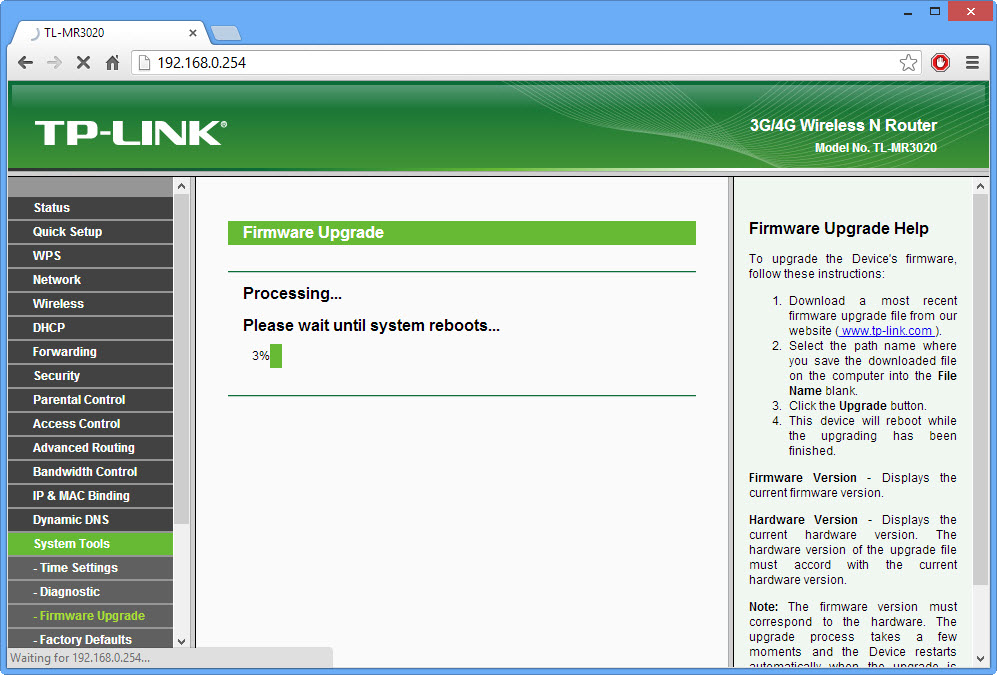Open Access Control settings
This screenshot has height=675, width=997.
[x=90, y=424]
